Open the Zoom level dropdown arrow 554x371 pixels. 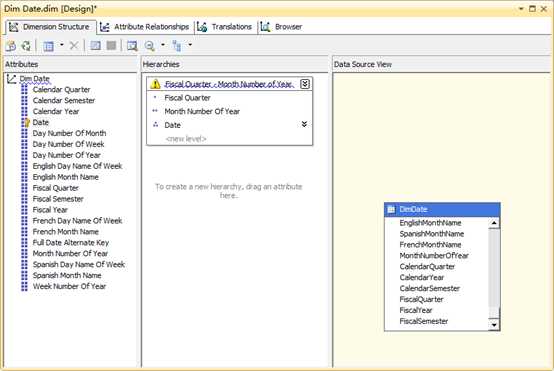click(x=163, y=45)
